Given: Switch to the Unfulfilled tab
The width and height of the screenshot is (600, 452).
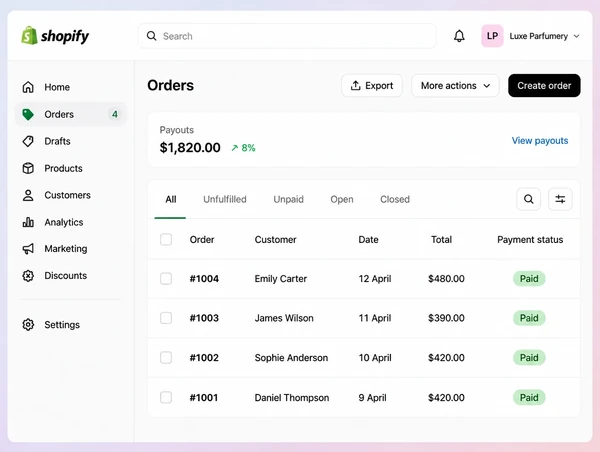Looking at the screenshot, I should (x=225, y=199).
